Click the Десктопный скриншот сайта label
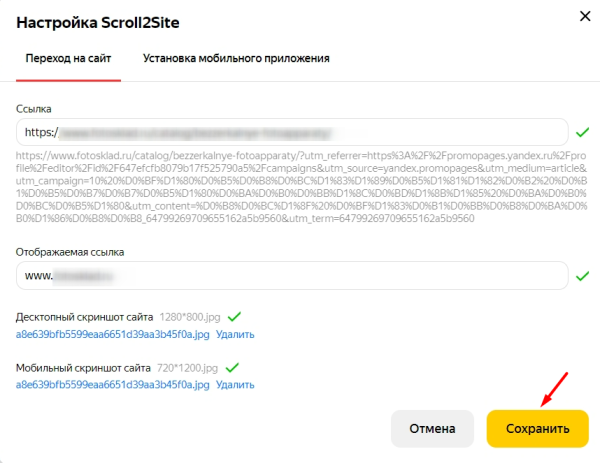Image resolution: width=600 pixels, height=463 pixels. [84, 316]
